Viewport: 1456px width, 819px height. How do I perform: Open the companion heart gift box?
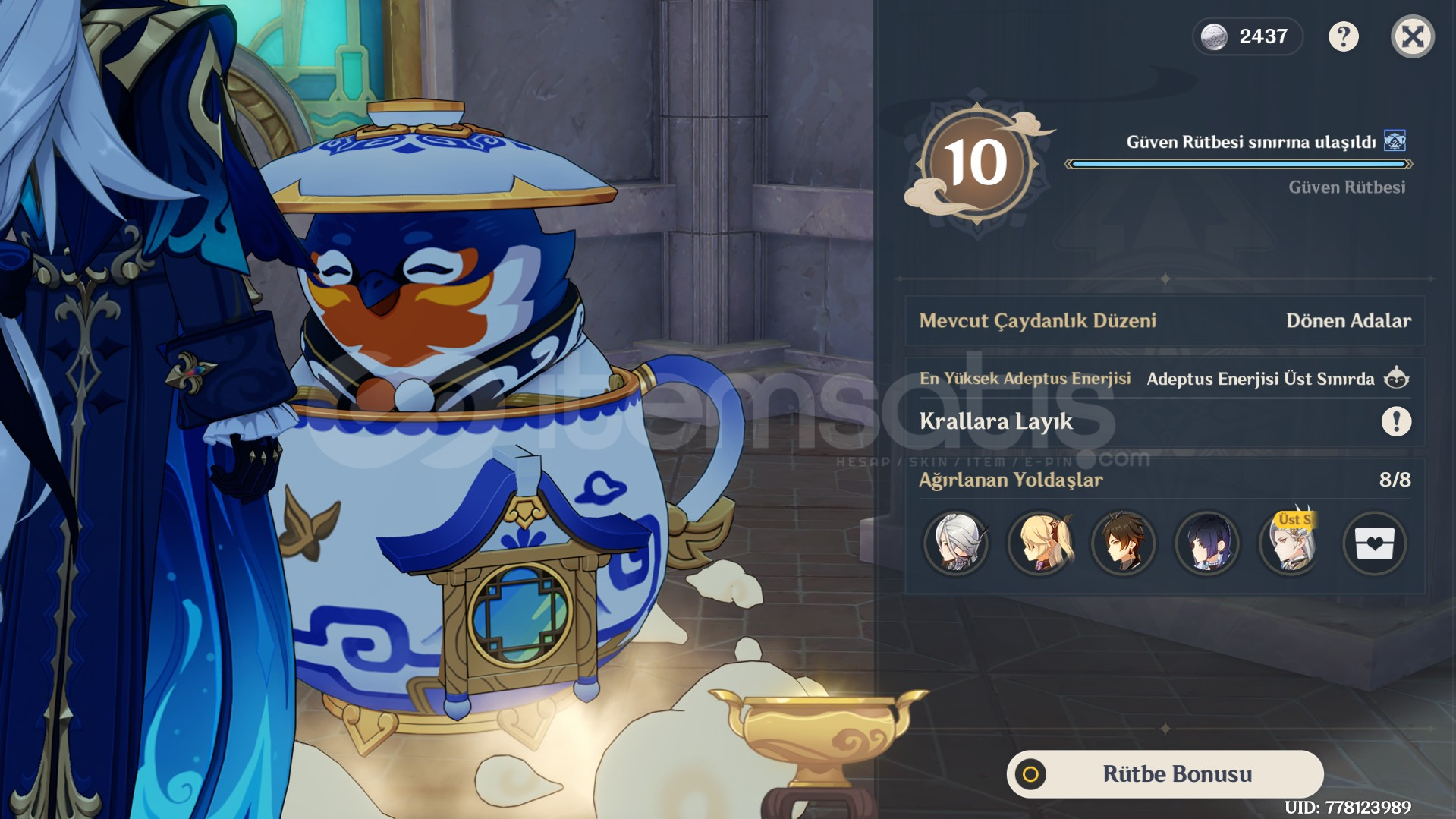(x=1374, y=543)
